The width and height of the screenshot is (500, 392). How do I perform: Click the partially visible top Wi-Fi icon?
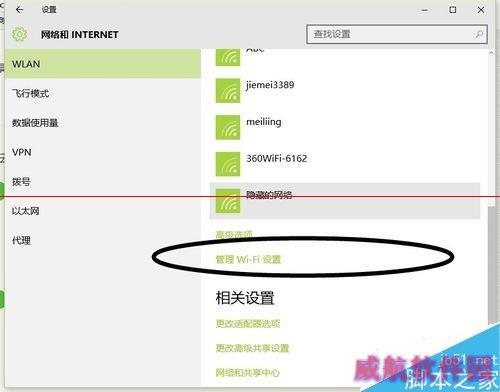pos(228,57)
